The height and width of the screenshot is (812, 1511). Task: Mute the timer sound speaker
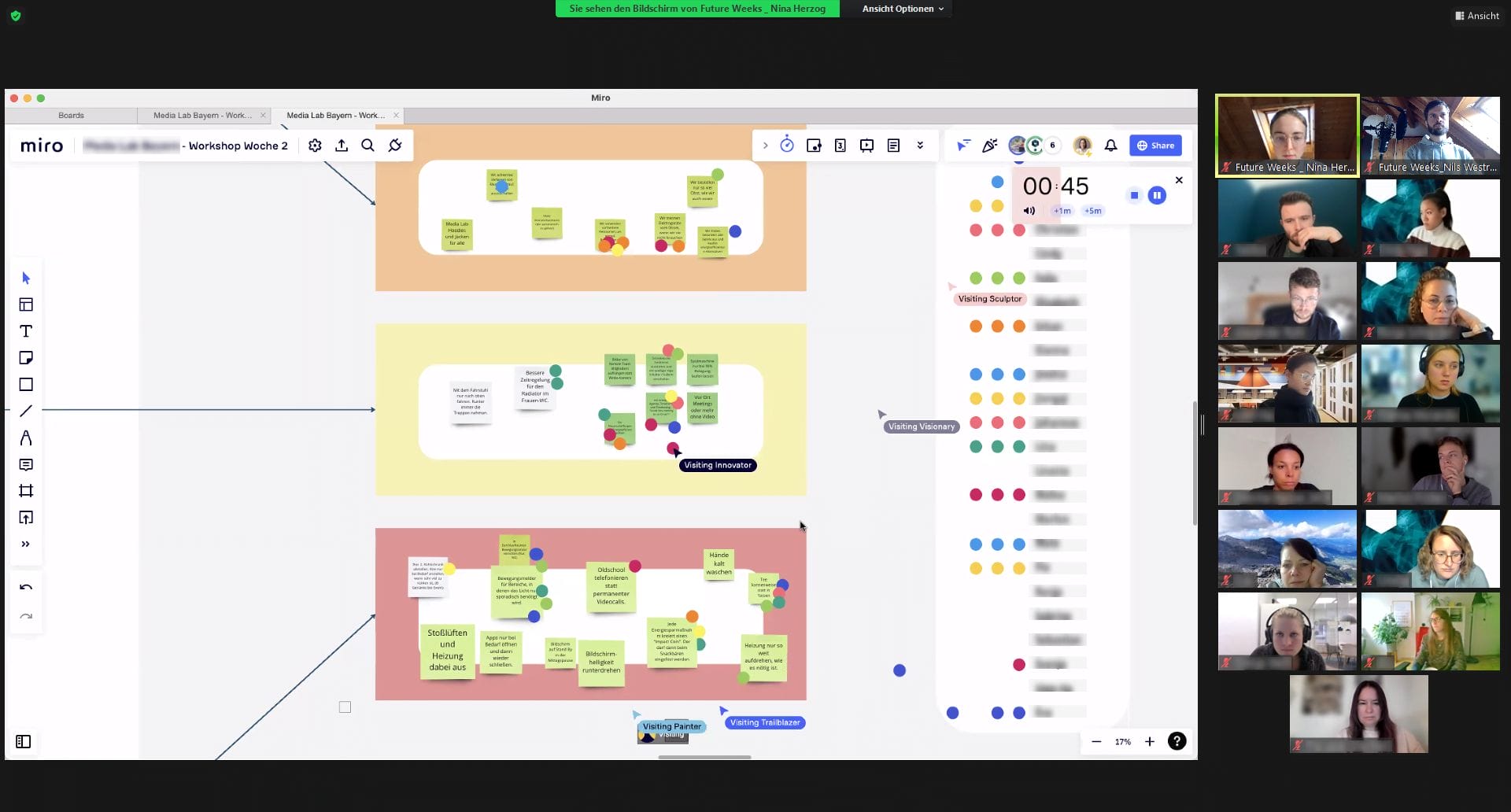(x=1029, y=211)
